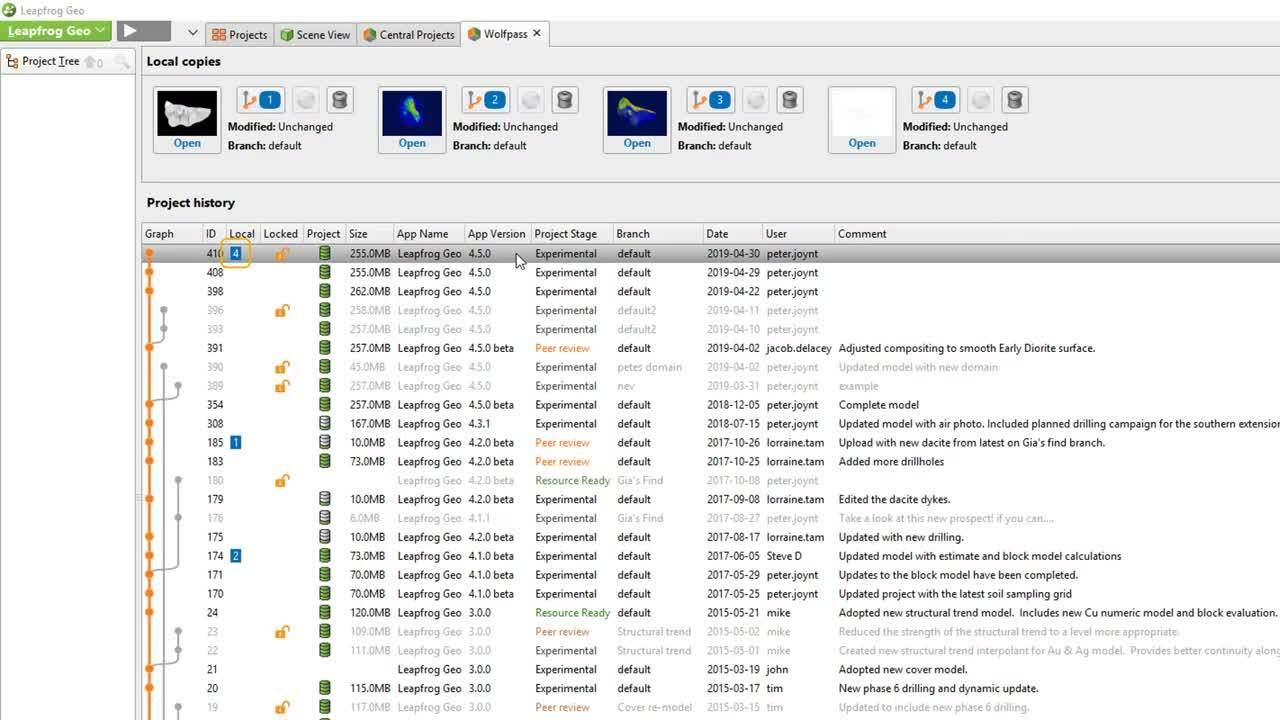
Task: Click the white model thumbnail of copy 1
Action: (187, 113)
